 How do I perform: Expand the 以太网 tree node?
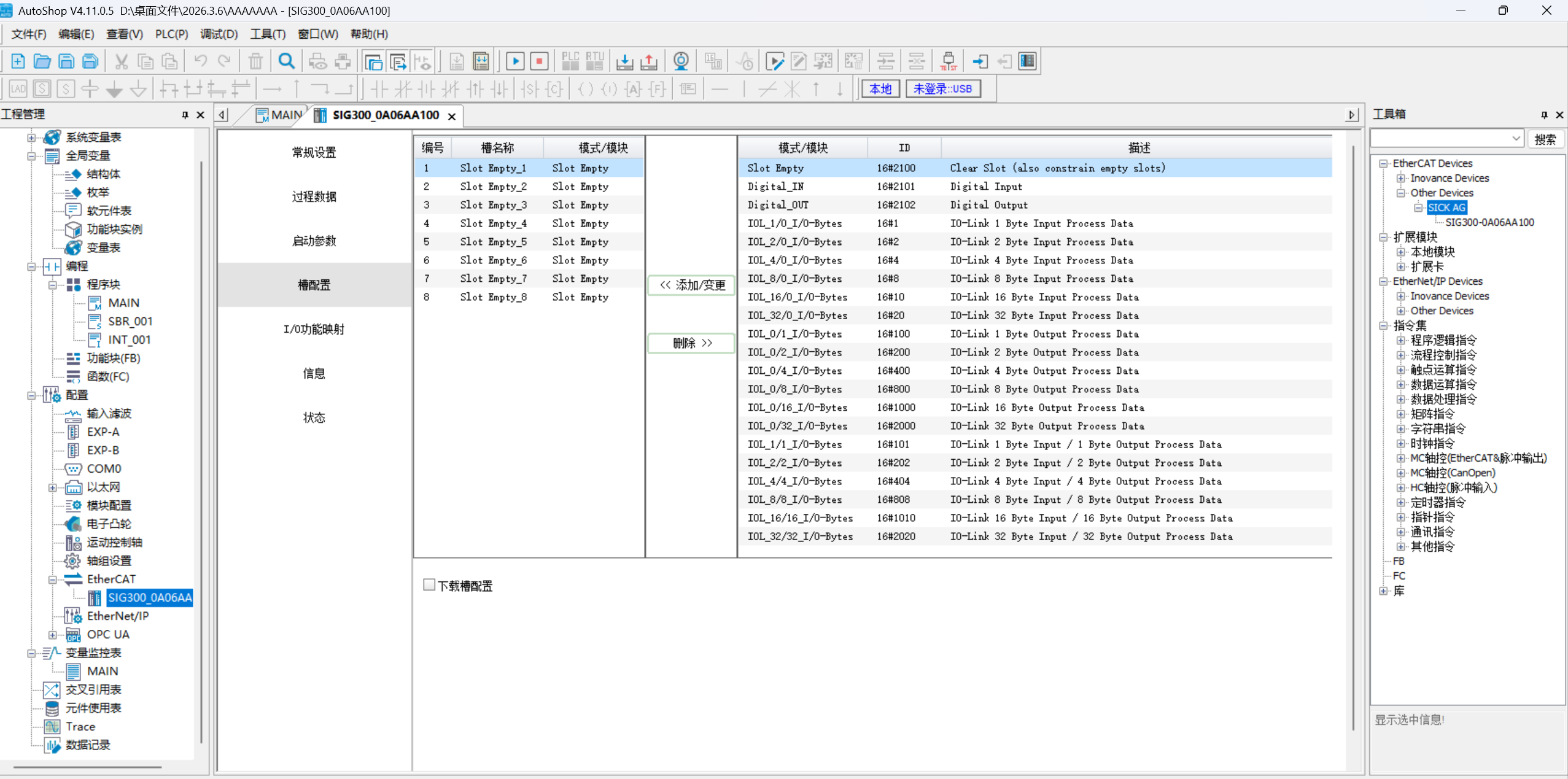pos(53,487)
